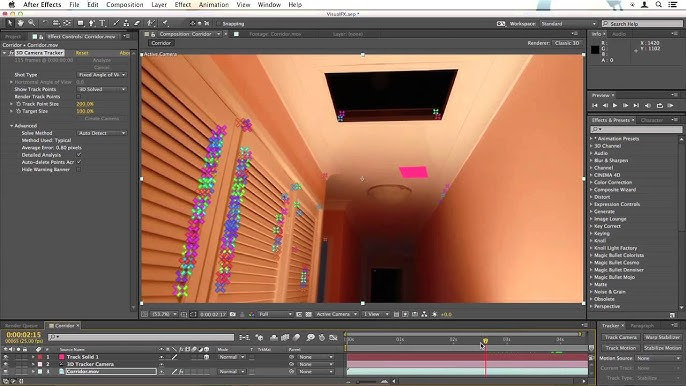Switch to the Render Queue tab
The width and height of the screenshot is (686, 386).
[21, 326]
